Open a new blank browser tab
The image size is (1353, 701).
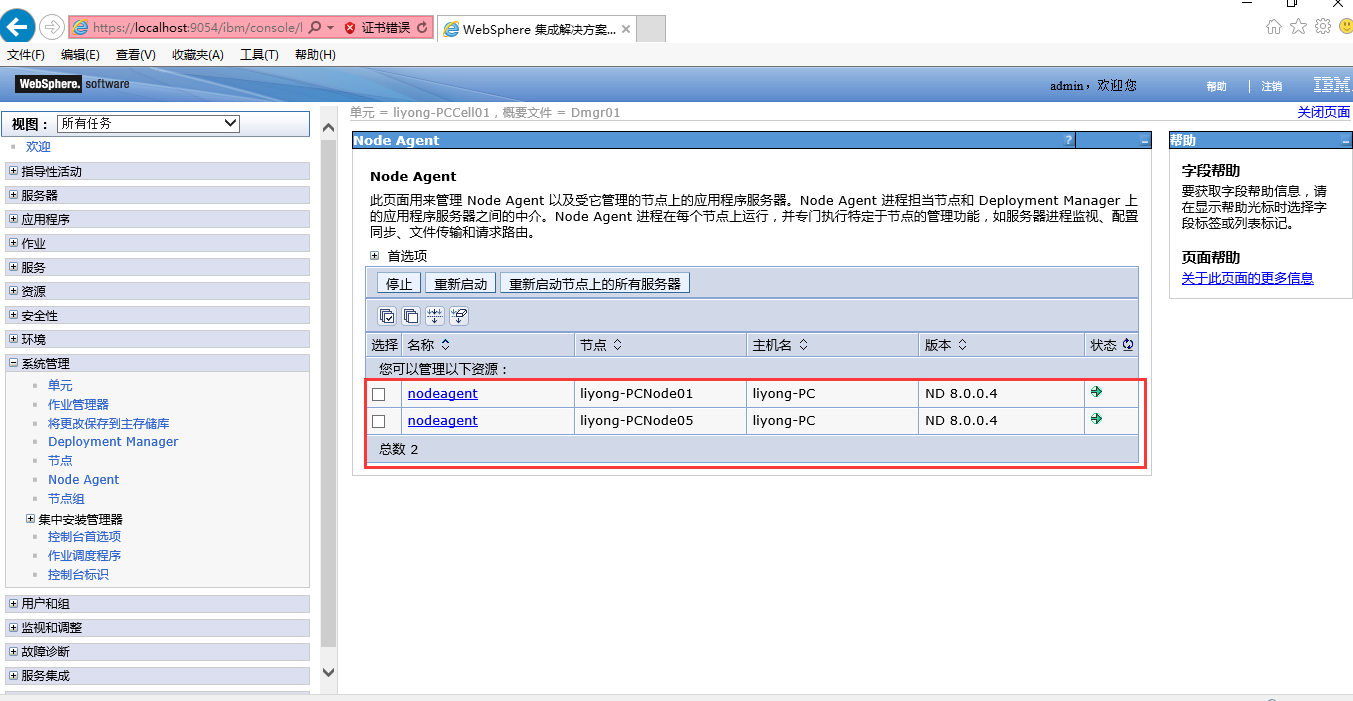651,29
